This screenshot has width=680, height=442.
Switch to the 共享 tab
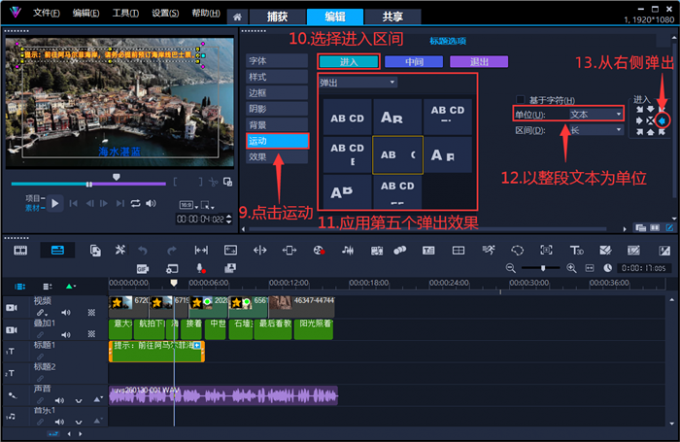click(x=378, y=16)
